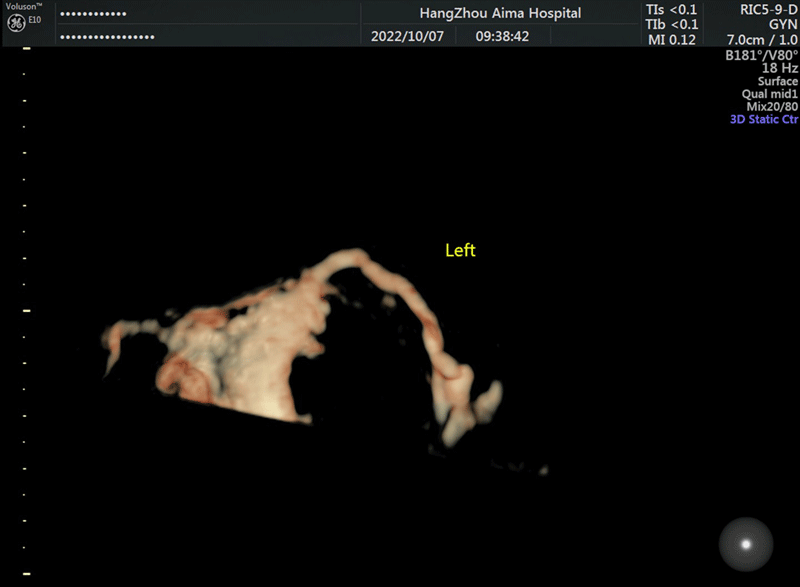Click the 18 Hz frame rate
This screenshot has width=800, height=587.
[x=780, y=68]
